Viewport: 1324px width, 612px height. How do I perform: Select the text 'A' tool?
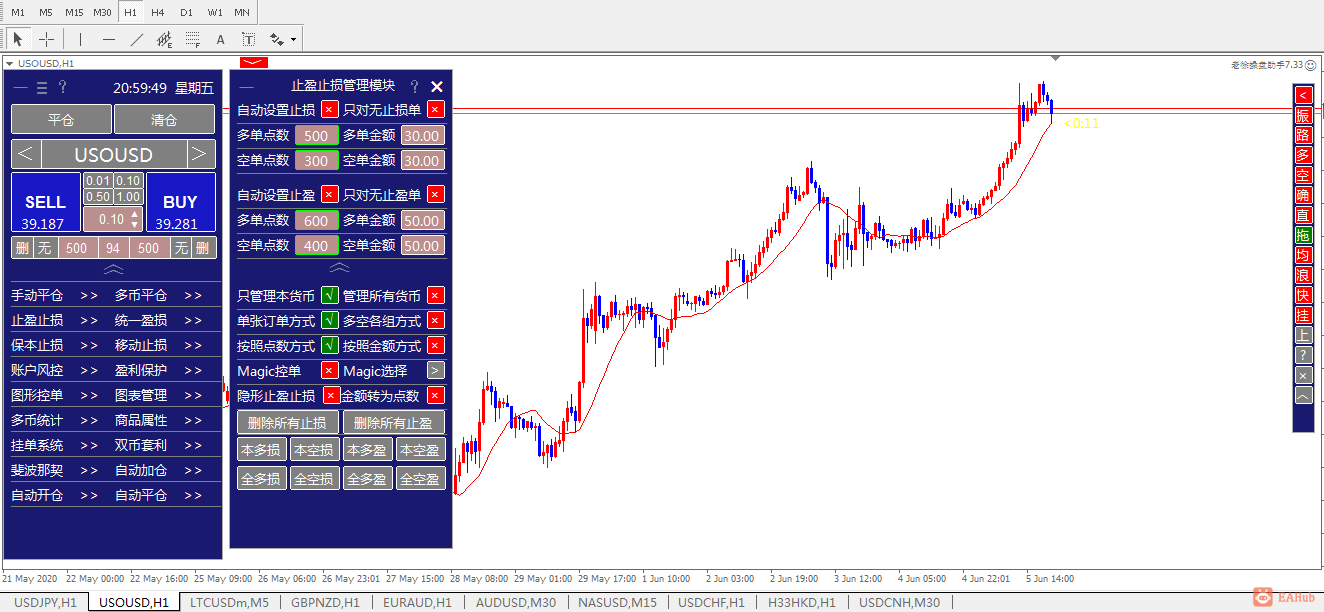click(x=221, y=39)
